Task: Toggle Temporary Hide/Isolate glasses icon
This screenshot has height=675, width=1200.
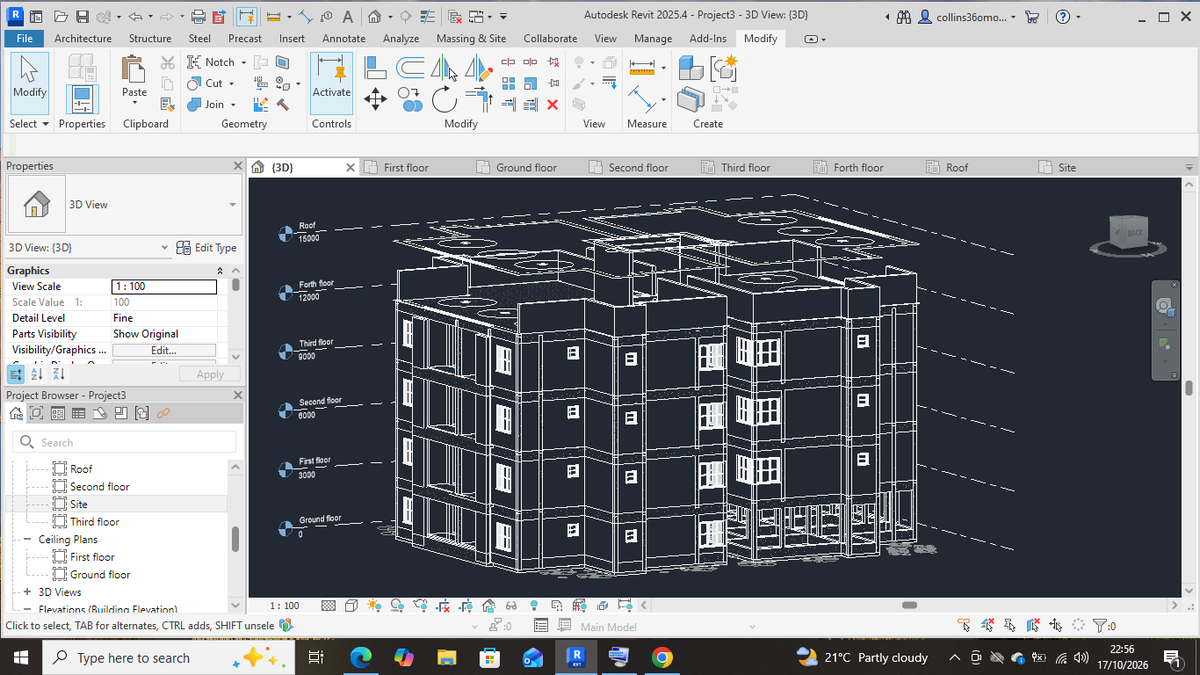Action: pos(511,605)
